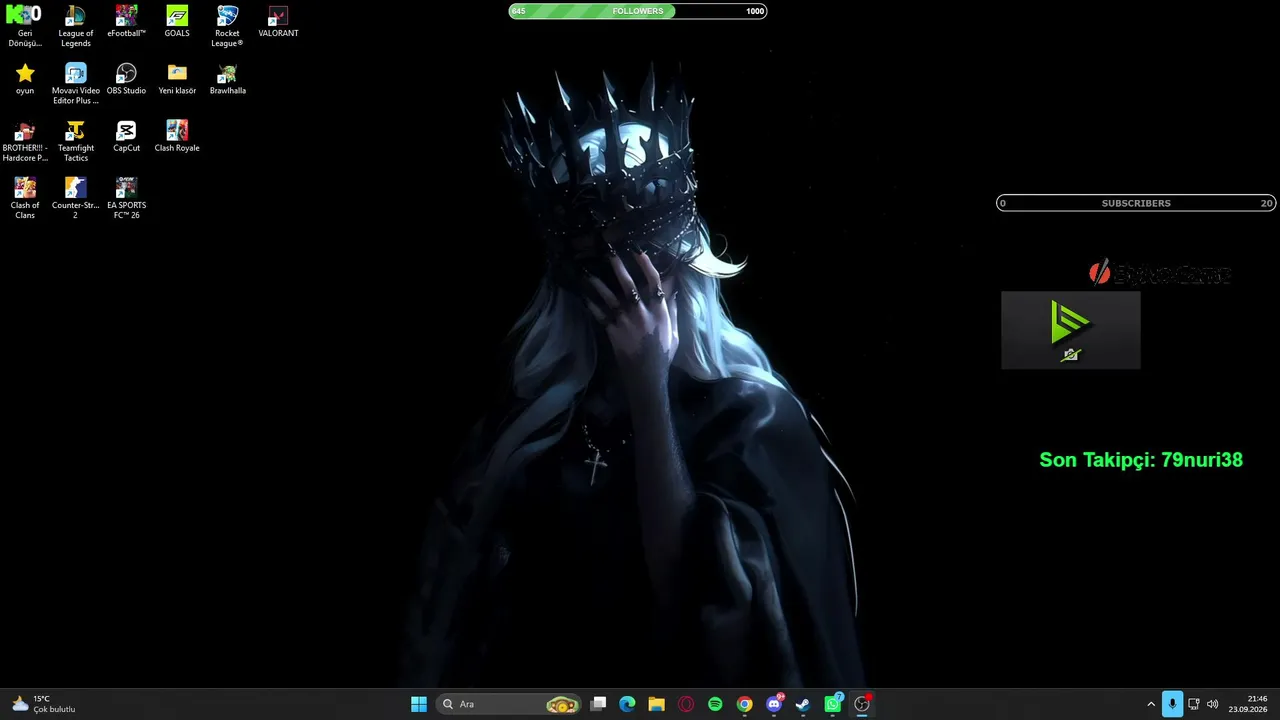Switch to OBS Studio in the taskbar
This screenshot has width=1280, height=720.
(862, 704)
